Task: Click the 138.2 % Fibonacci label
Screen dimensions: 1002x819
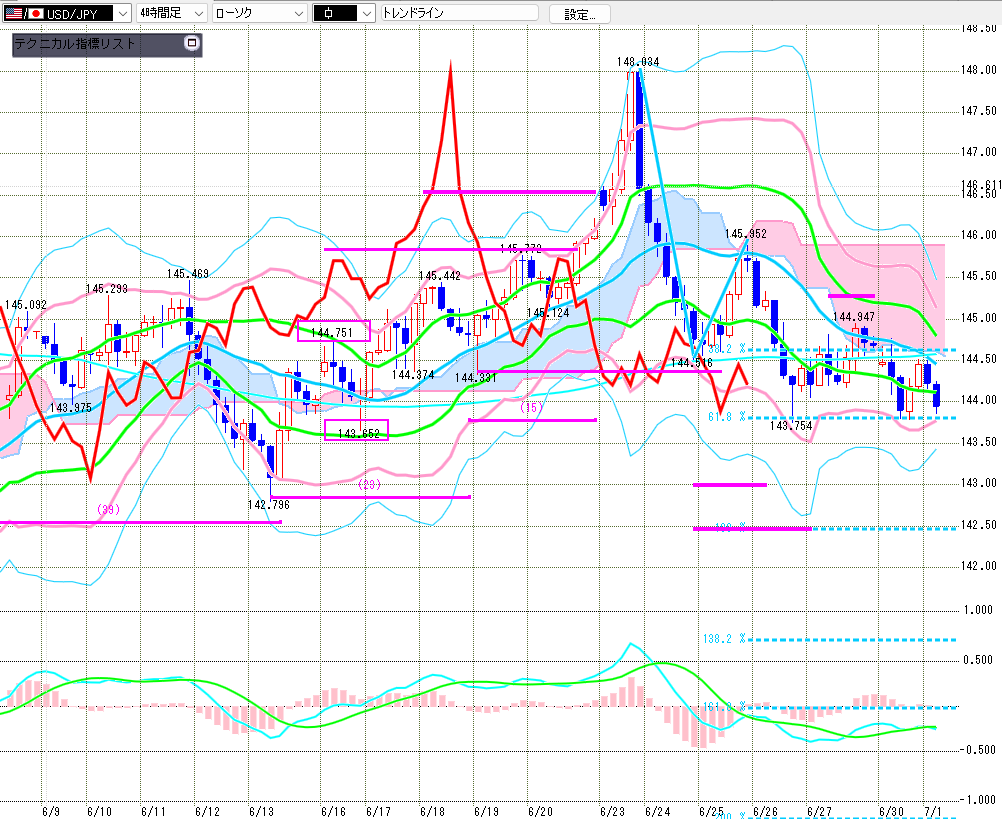Action: pos(724,638)
